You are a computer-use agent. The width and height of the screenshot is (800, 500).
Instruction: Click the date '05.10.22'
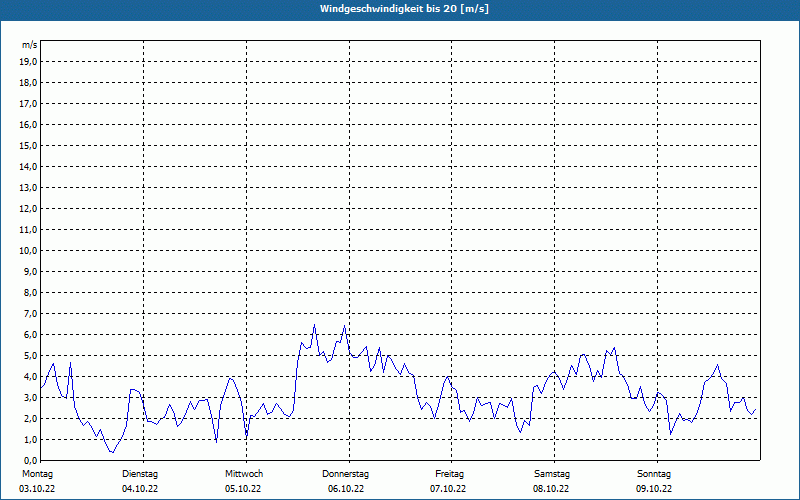coord(243,489)
